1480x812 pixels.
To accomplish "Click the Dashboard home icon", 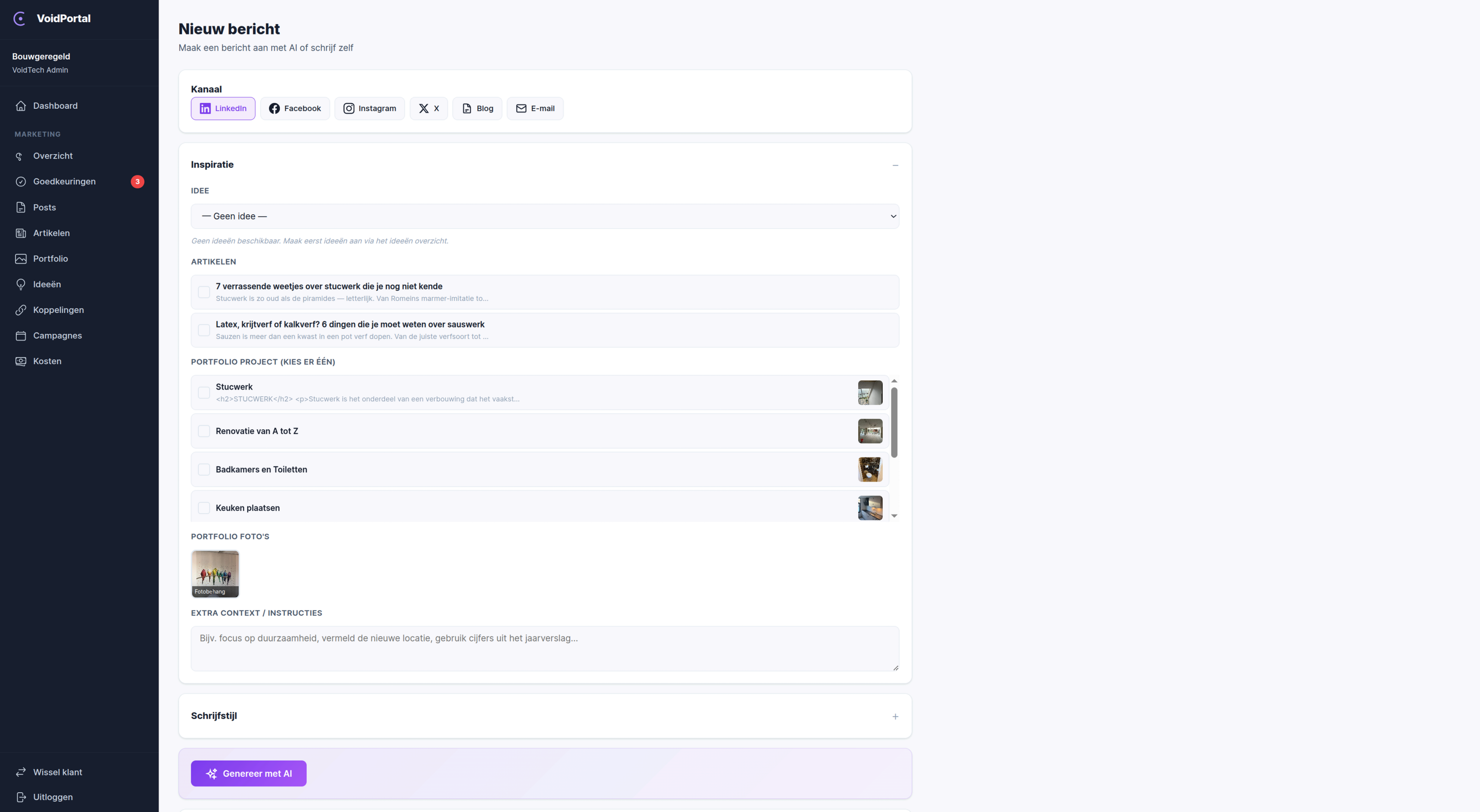I will 21,106.
